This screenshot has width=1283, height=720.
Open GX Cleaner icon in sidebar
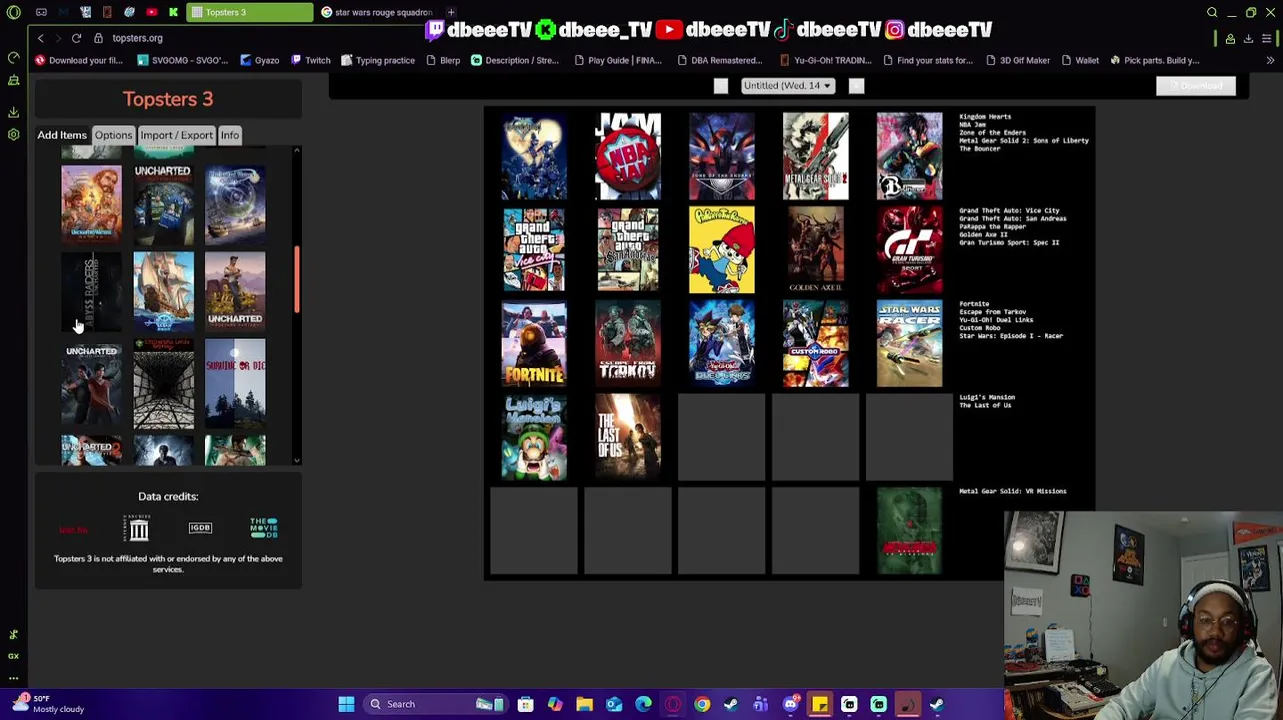click(x=13, y=80)
